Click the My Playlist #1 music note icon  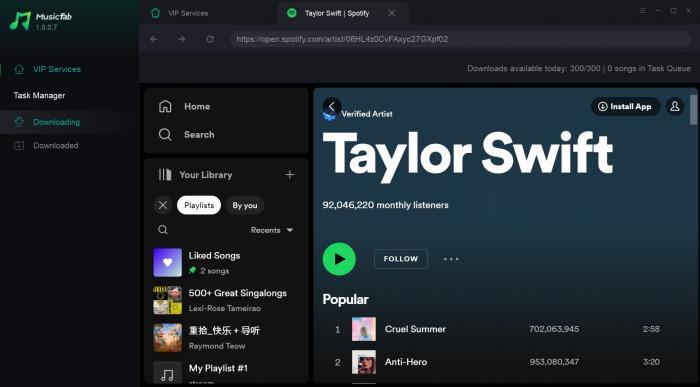pos(167,374)
